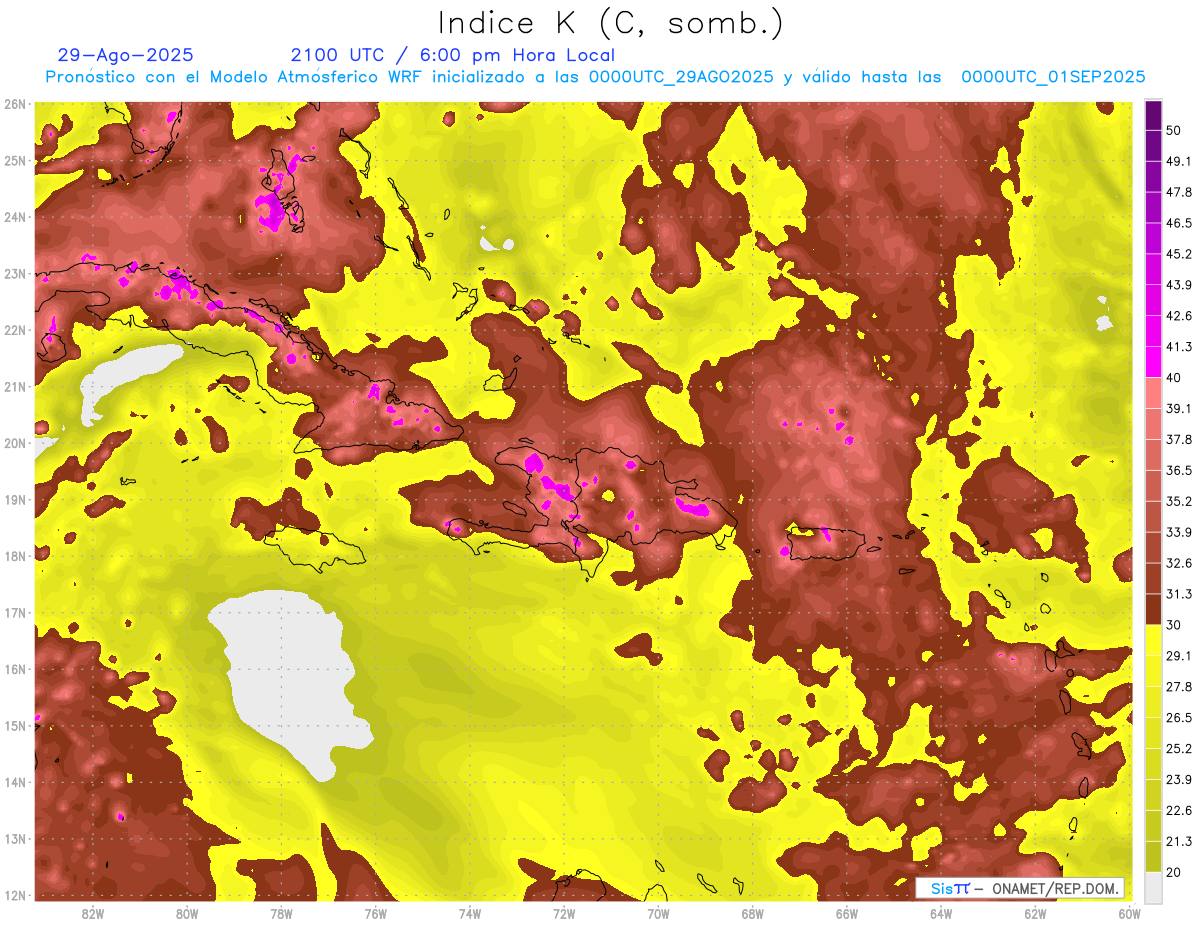The width and height of the screenshot is (1200, 927).
Task: Click the colorbar value "32.6"
Action: [x=1178, y=563]
